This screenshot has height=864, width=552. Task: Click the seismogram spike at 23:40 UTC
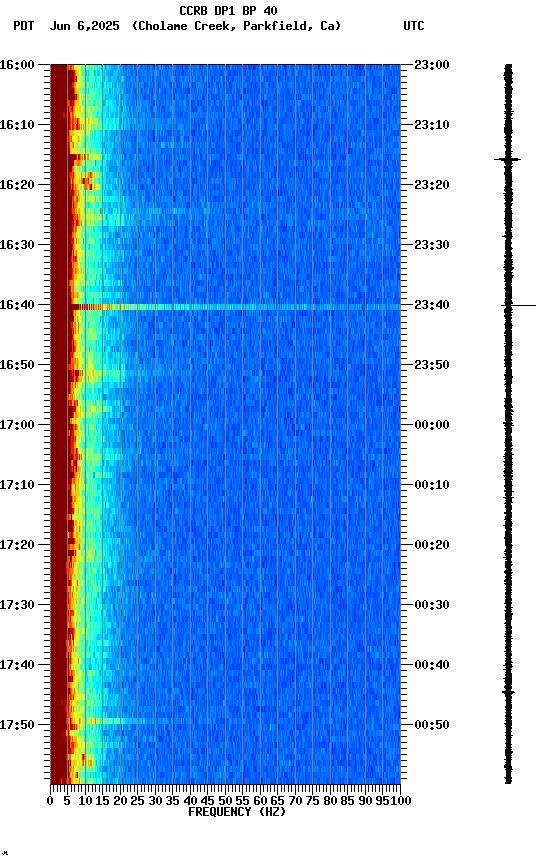click(518, 305)
